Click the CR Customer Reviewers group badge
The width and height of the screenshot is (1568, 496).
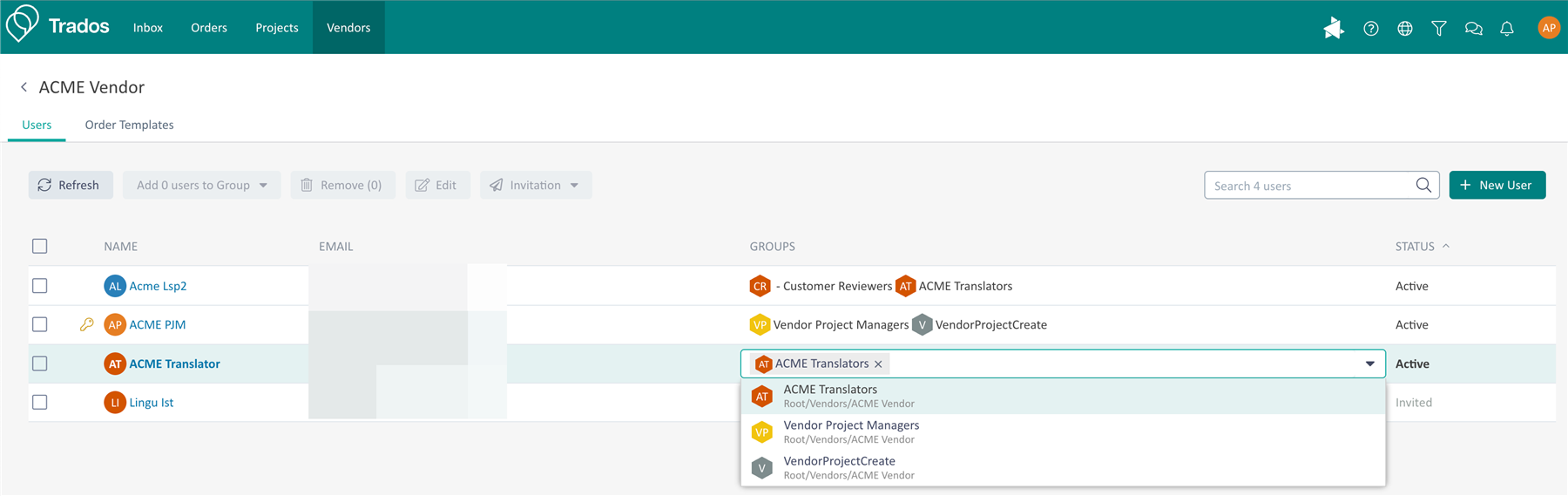pos(760,286)
